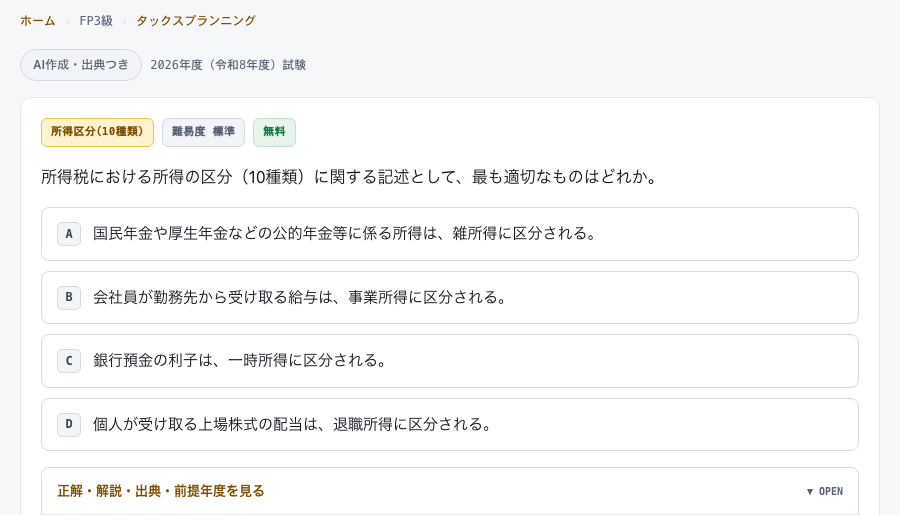Click the question text about 所得の区分
Screen dimensions: 900x515
click(350, 176)
